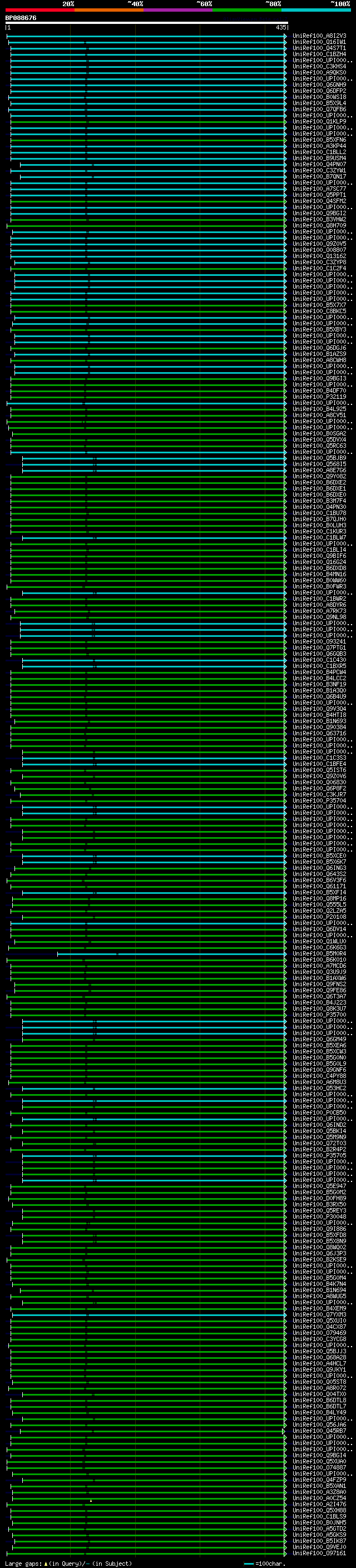Select label UniRef100_Q16G24
This screenshot has width=356, height=1568.
point(319,562)
